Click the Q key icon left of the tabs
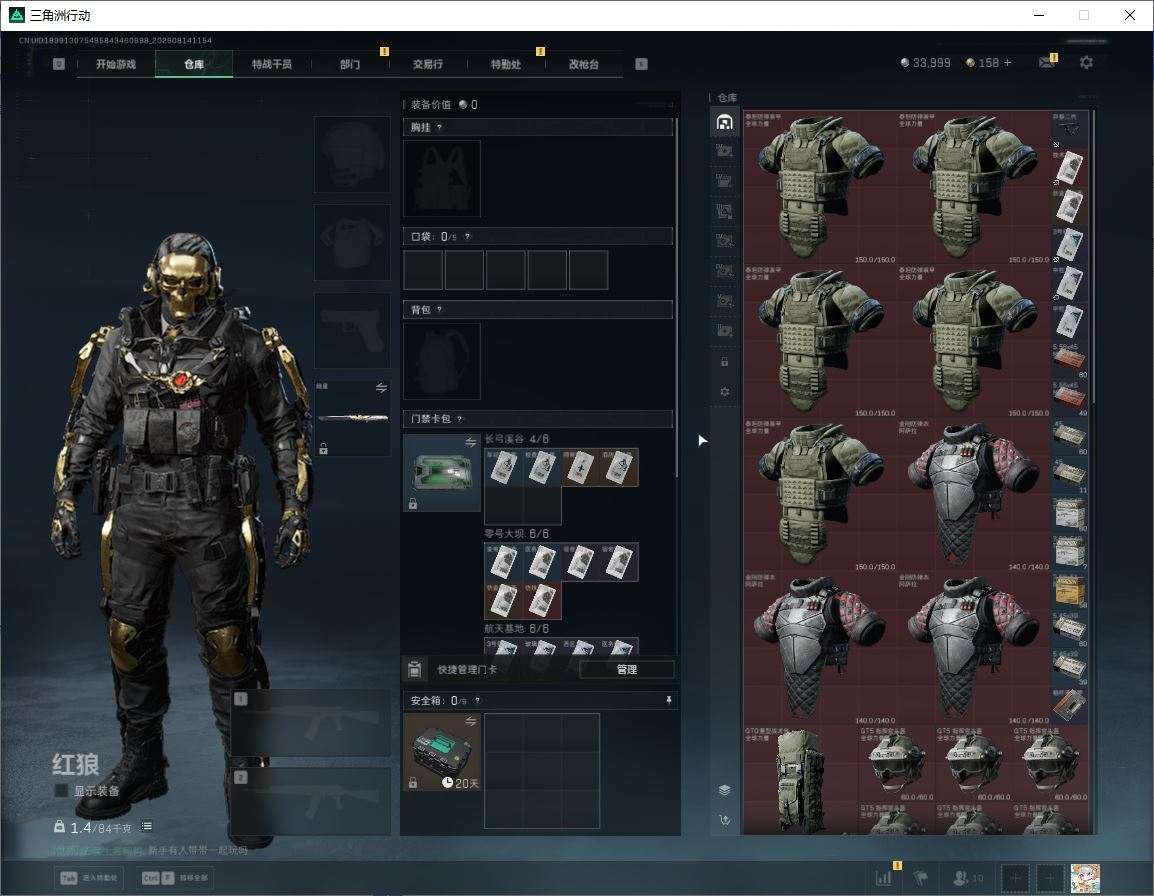The height and width of the screenshot is (896, 1154). pyautogui.click(x=59, y=64)
